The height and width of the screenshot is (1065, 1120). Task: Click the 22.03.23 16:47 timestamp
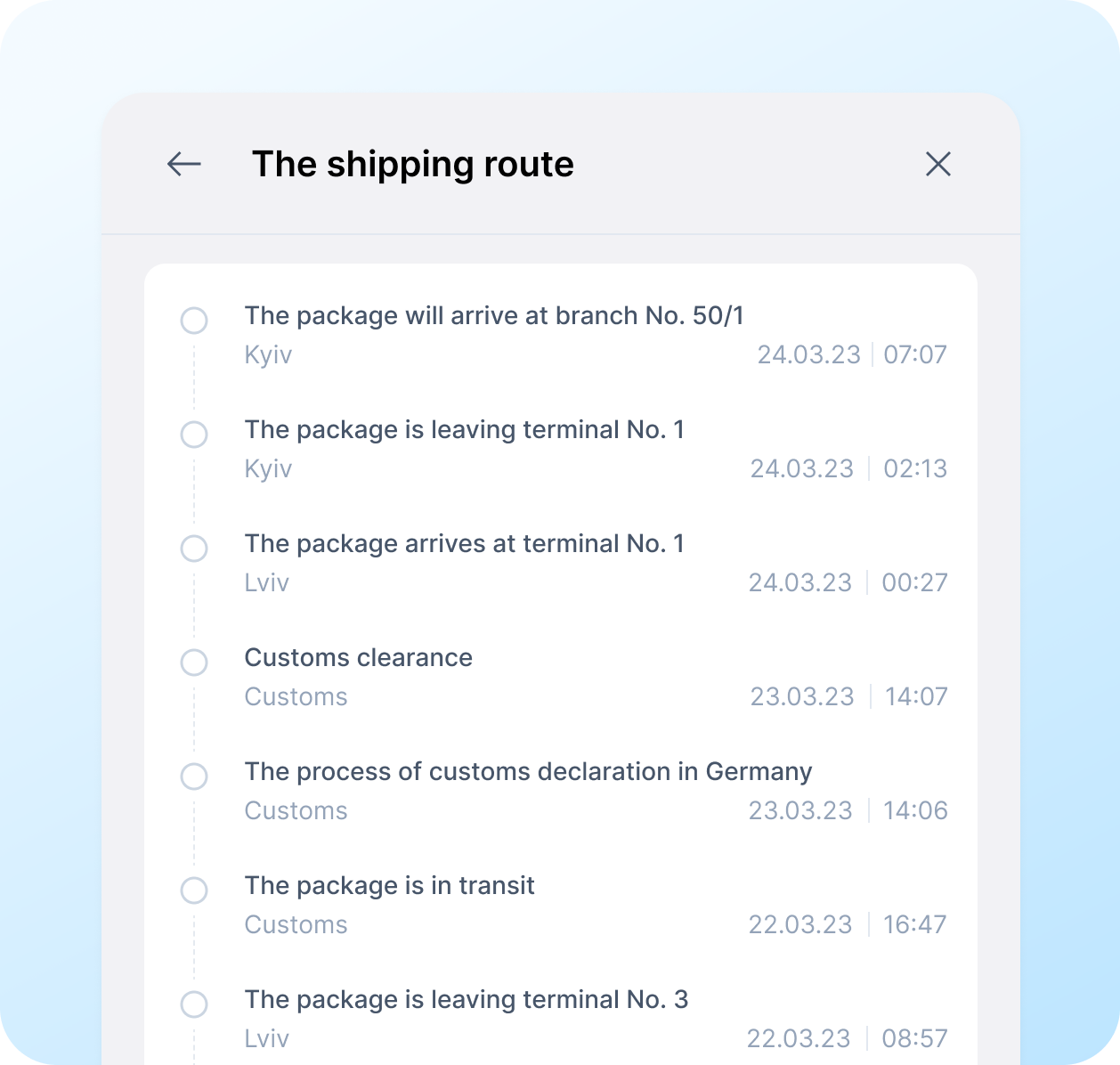pyautogui.click(x=847, y=925)
